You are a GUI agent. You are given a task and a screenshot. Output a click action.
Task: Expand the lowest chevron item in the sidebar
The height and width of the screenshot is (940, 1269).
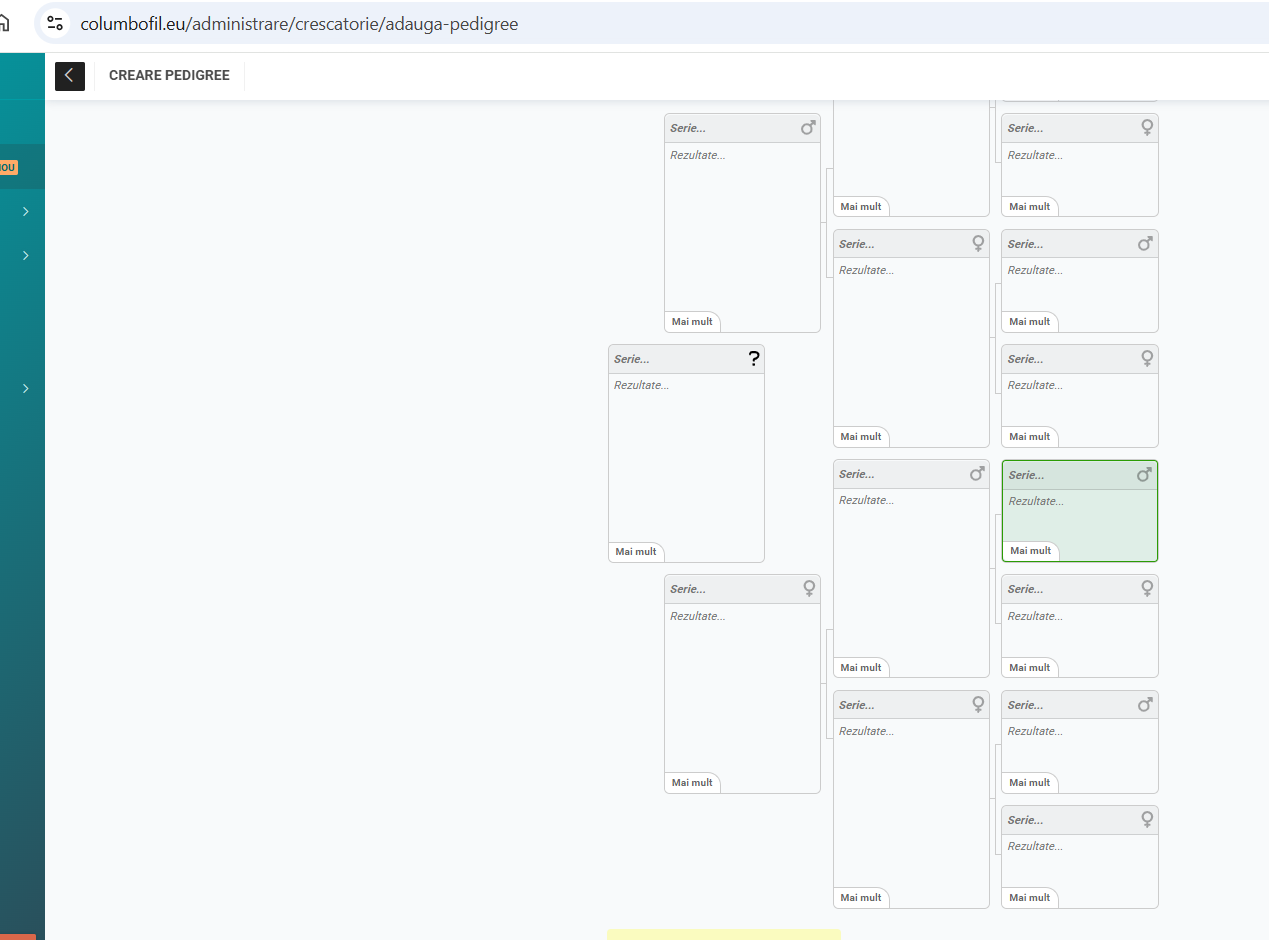pos(25,389)
